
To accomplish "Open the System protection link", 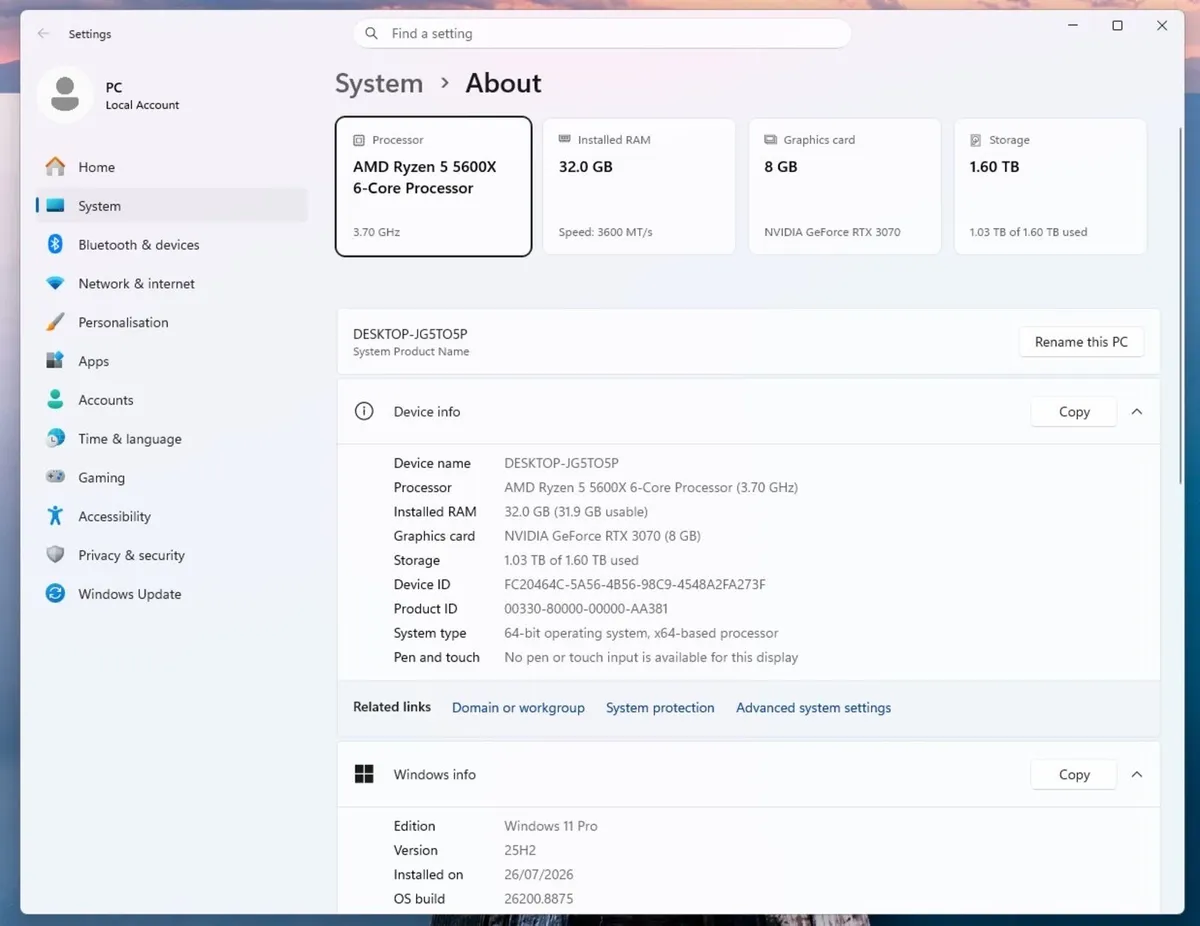I will (x=660, y=708).
